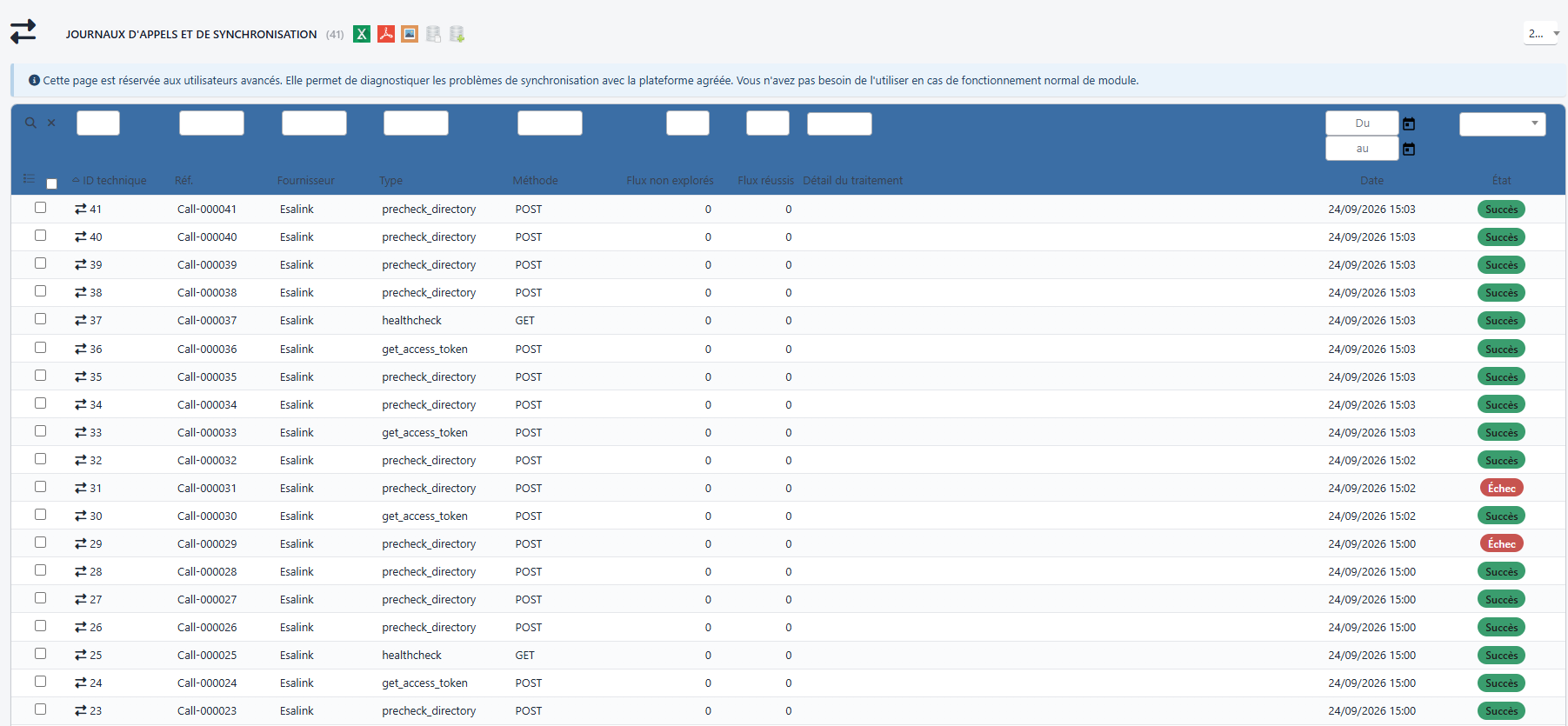This screenshot has width=1568, height=726.
Task: Export the call logs to Excel
Action: [362, 34]
